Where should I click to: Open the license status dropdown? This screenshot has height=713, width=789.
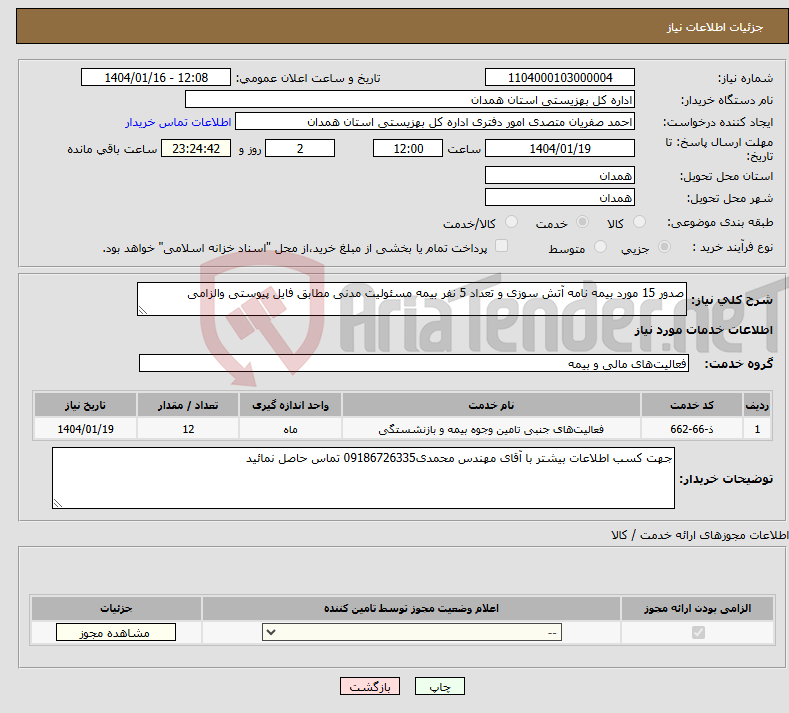pos(412,632)
